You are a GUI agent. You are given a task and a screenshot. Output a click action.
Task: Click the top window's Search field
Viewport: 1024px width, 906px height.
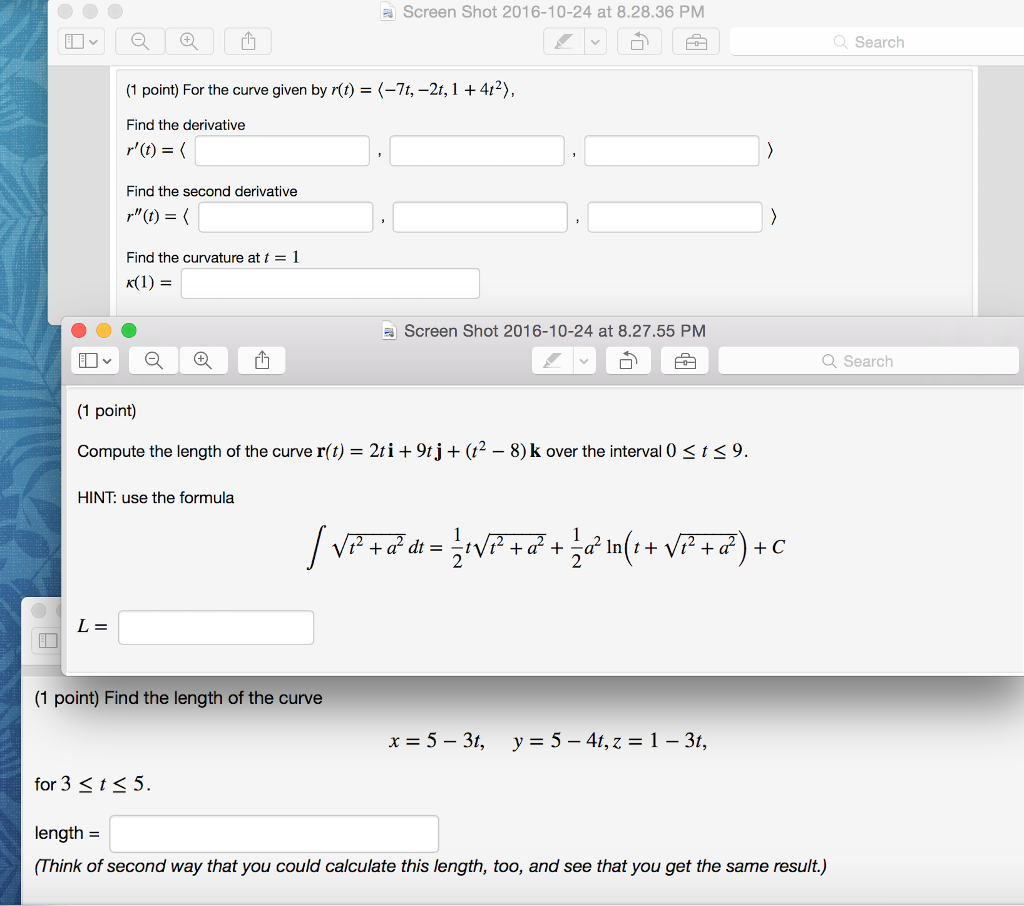tap(880, 41)
